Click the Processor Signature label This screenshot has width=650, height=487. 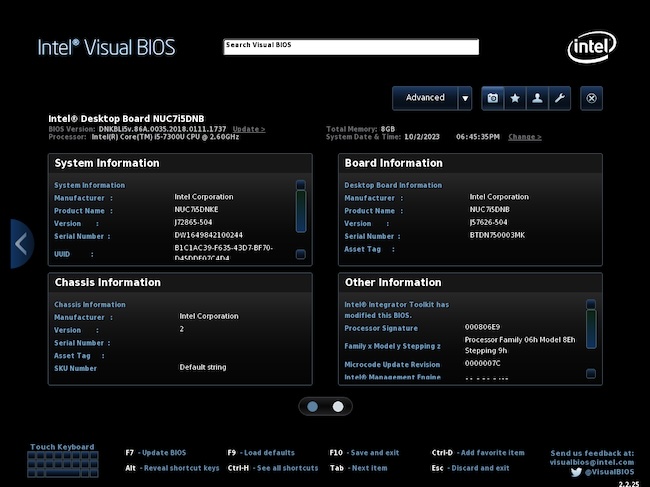coord(381,328)
